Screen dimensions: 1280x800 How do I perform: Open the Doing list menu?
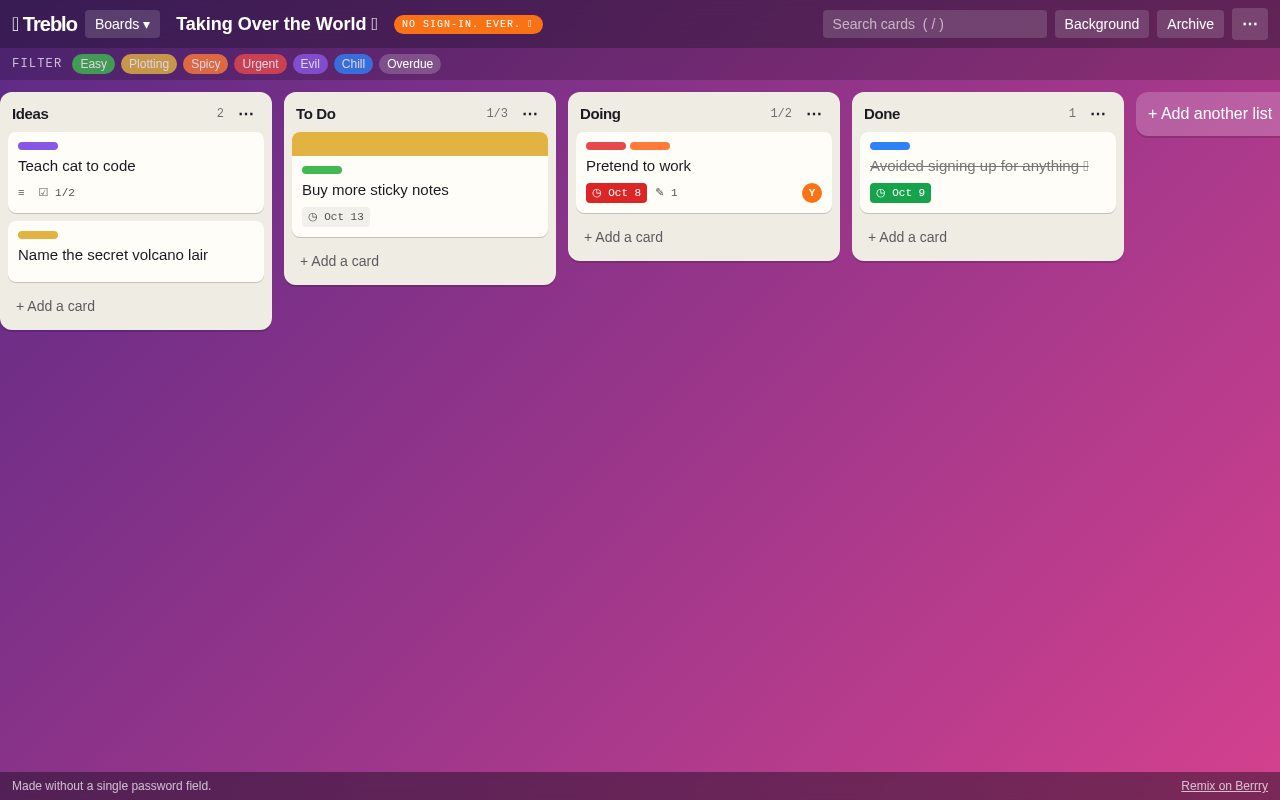814,114
